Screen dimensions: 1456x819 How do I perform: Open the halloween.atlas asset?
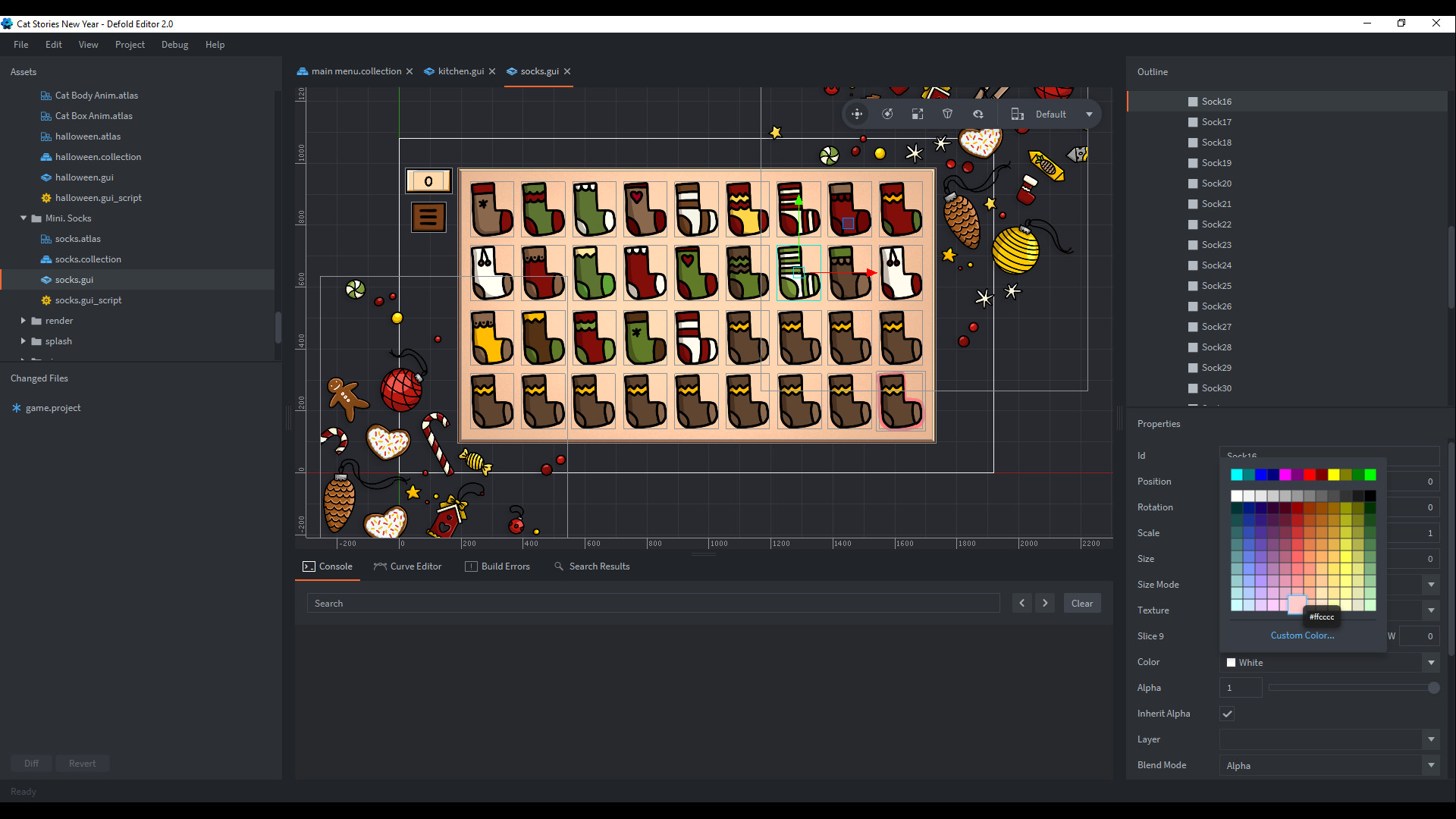tap(88, 136)
